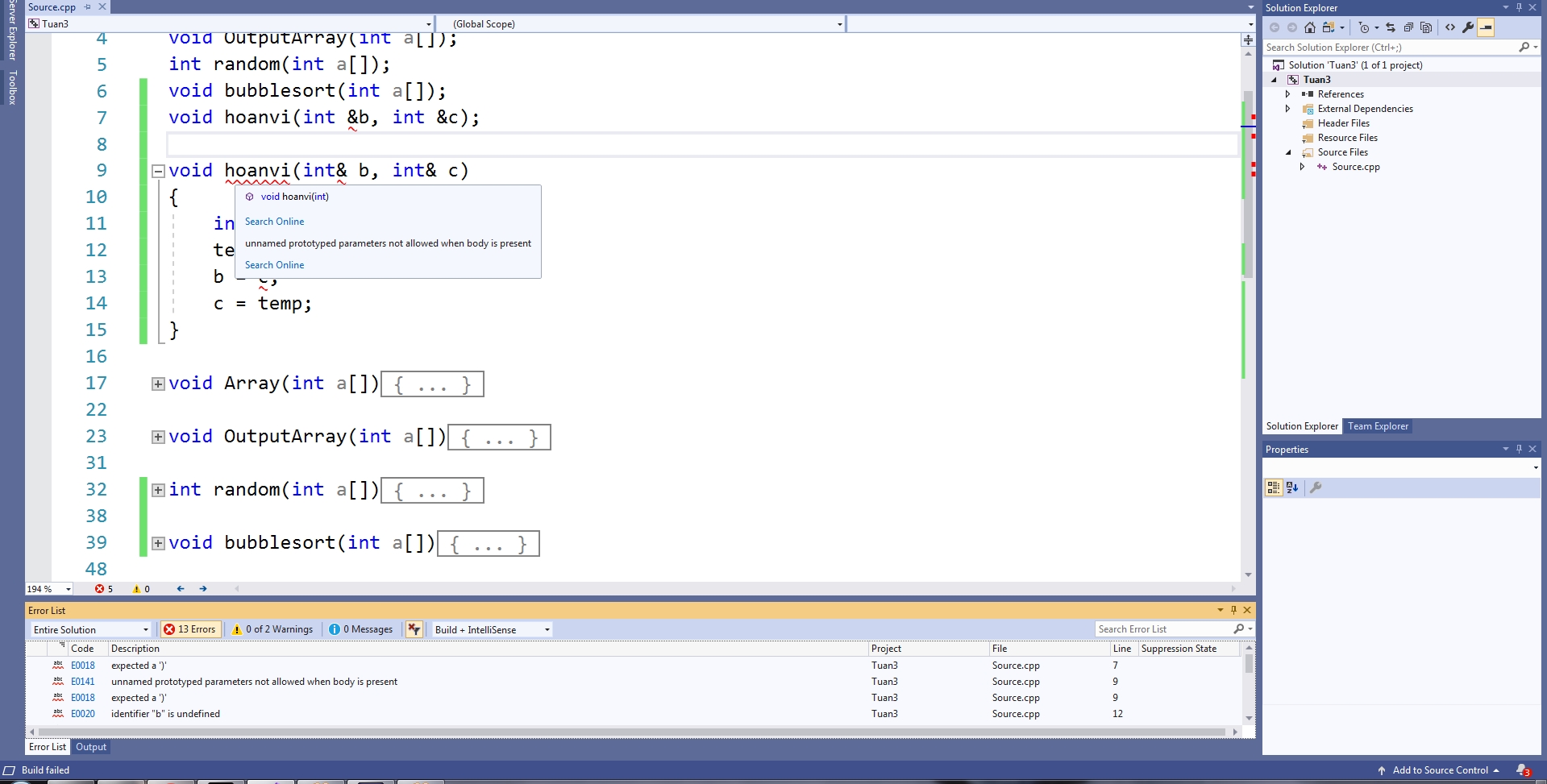The width and height of the screenshot is (1547, 784).
Task: Expand the References tree node
Action: (x=1287, y=94)
